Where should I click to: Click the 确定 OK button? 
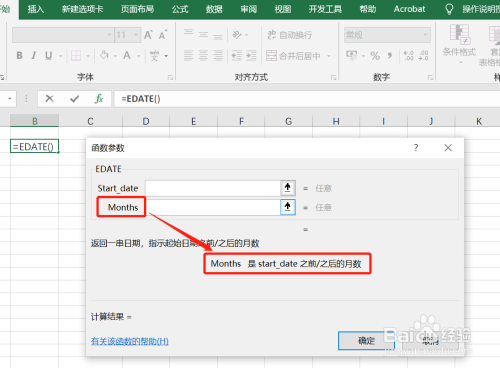point(366,340)
